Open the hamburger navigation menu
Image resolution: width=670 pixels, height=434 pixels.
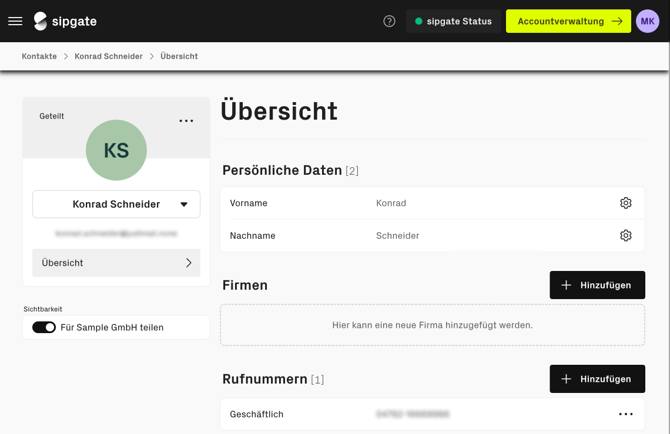[15, 21]
